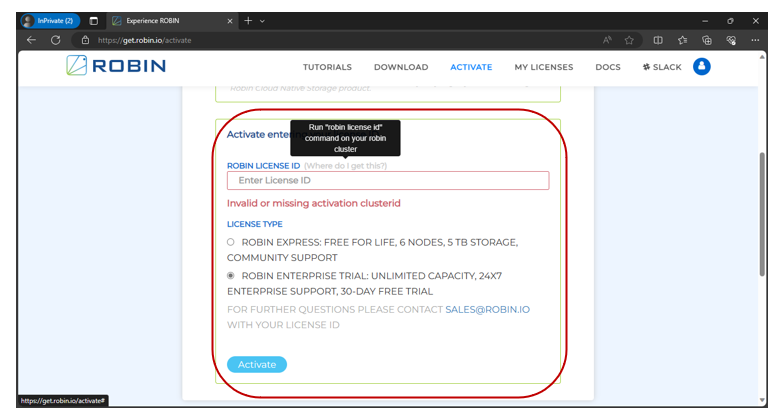Click '(Where do I get this?)' link
Screen dimensions: 778x417
pos(345,166)
